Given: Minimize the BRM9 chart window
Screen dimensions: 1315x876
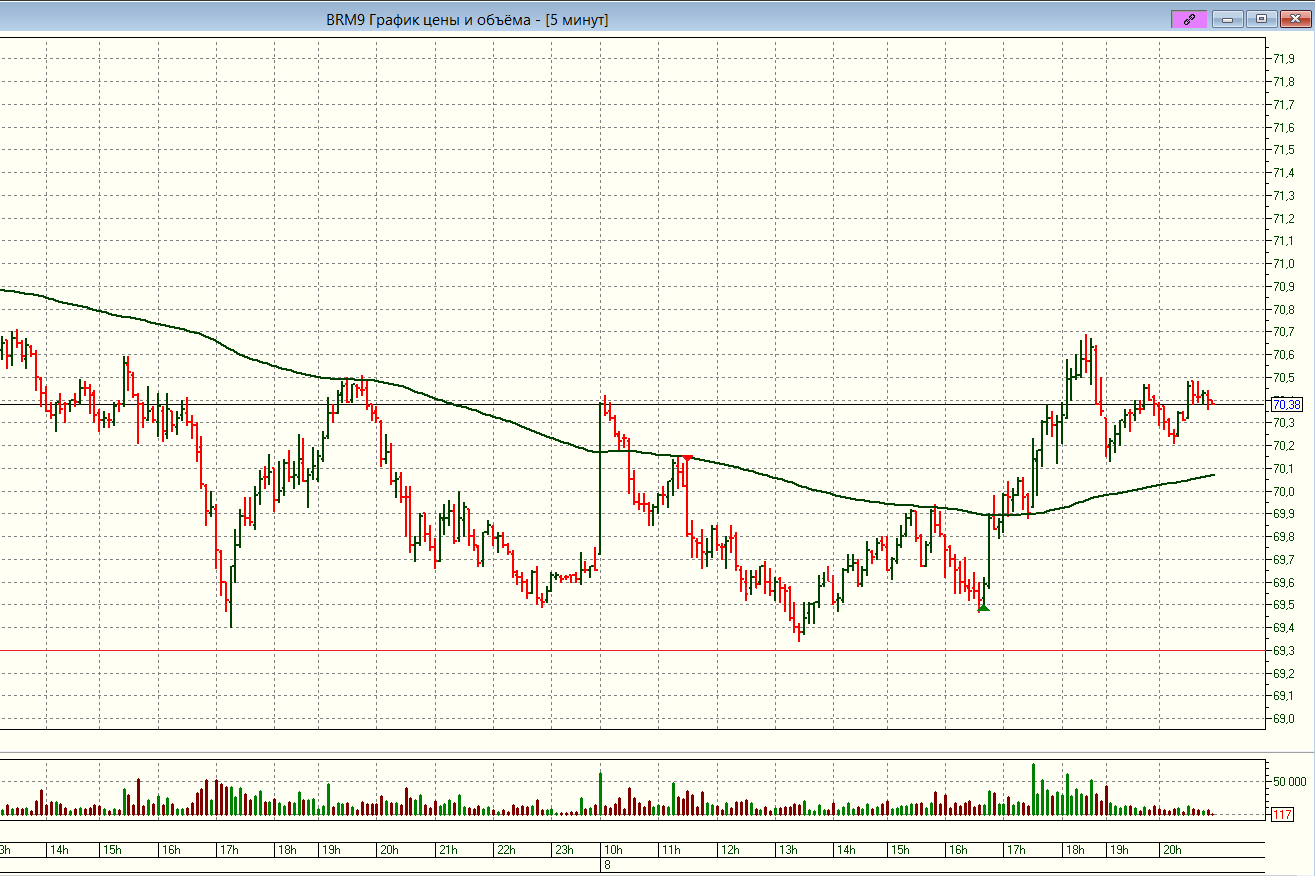Looking at the screenshot, I should click(1226, 19).
